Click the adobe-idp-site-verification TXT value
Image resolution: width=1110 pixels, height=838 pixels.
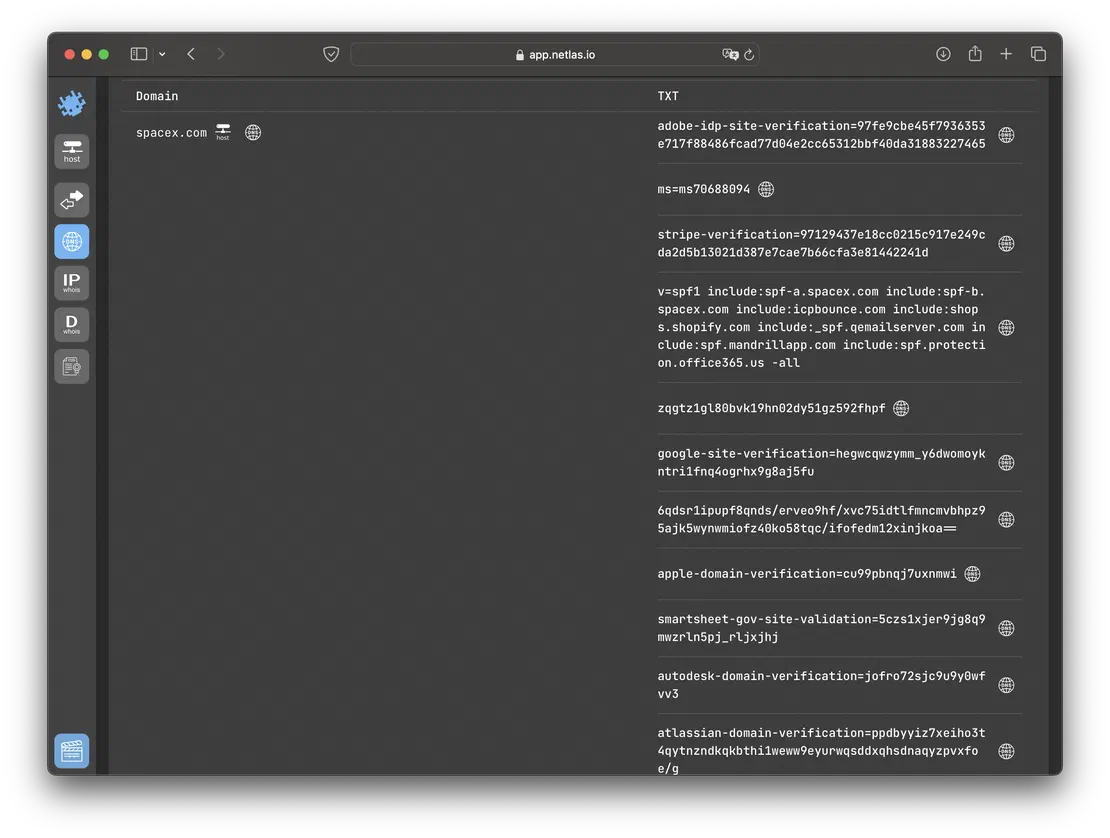(x=821, y=134)
